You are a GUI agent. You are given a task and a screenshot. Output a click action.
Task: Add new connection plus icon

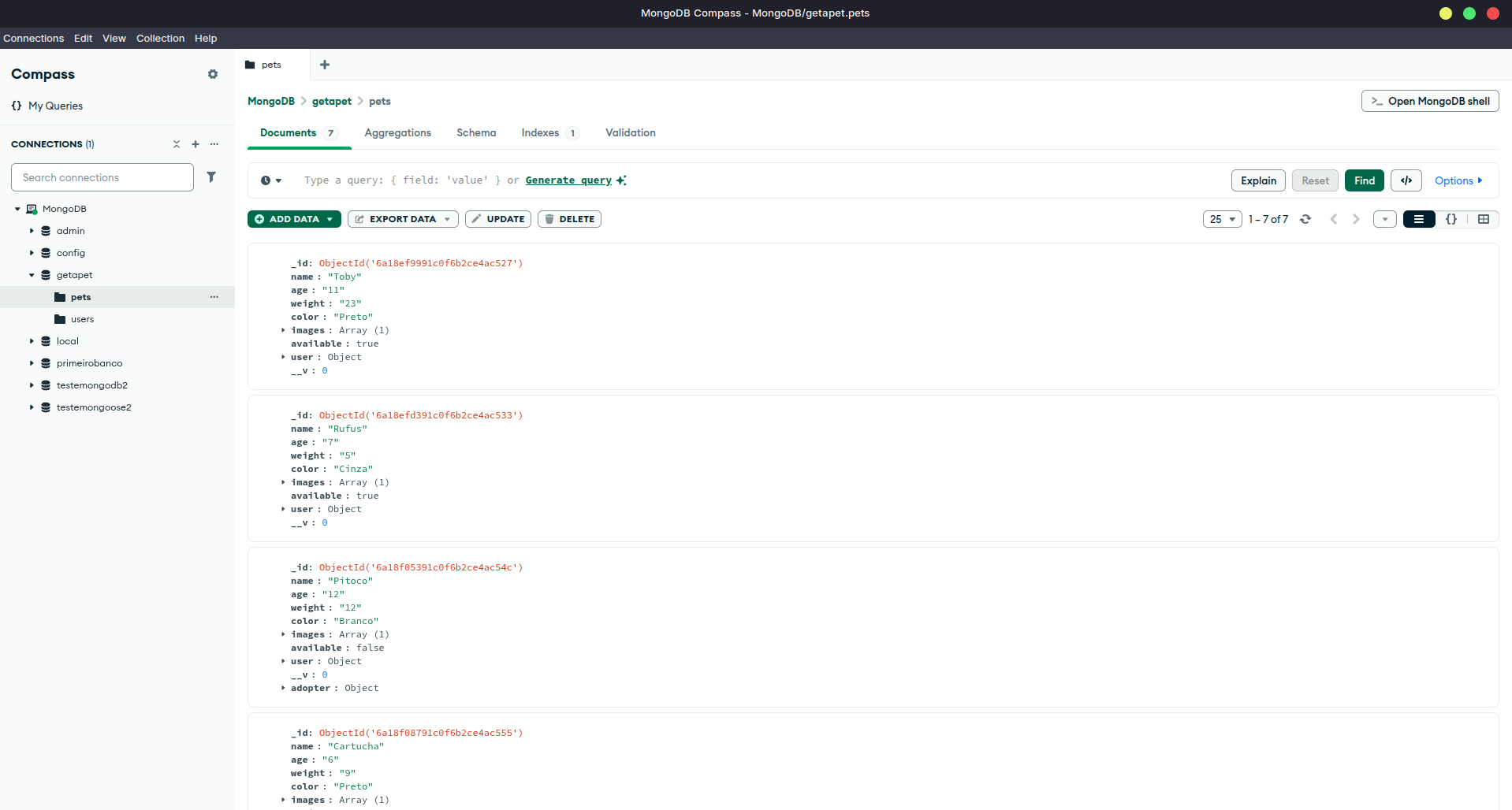pyautogui.click(x=196, y=144)
